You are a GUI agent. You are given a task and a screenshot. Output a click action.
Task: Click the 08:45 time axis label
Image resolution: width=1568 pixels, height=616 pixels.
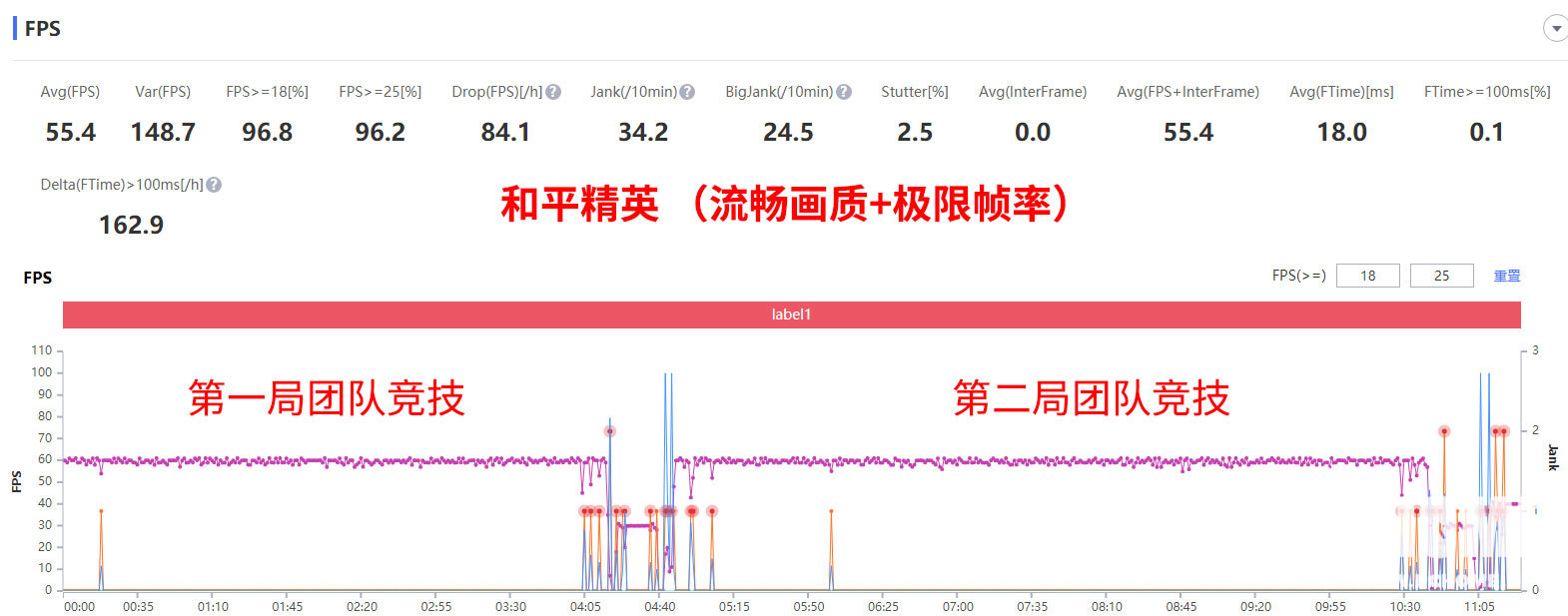pos(1181,606)
